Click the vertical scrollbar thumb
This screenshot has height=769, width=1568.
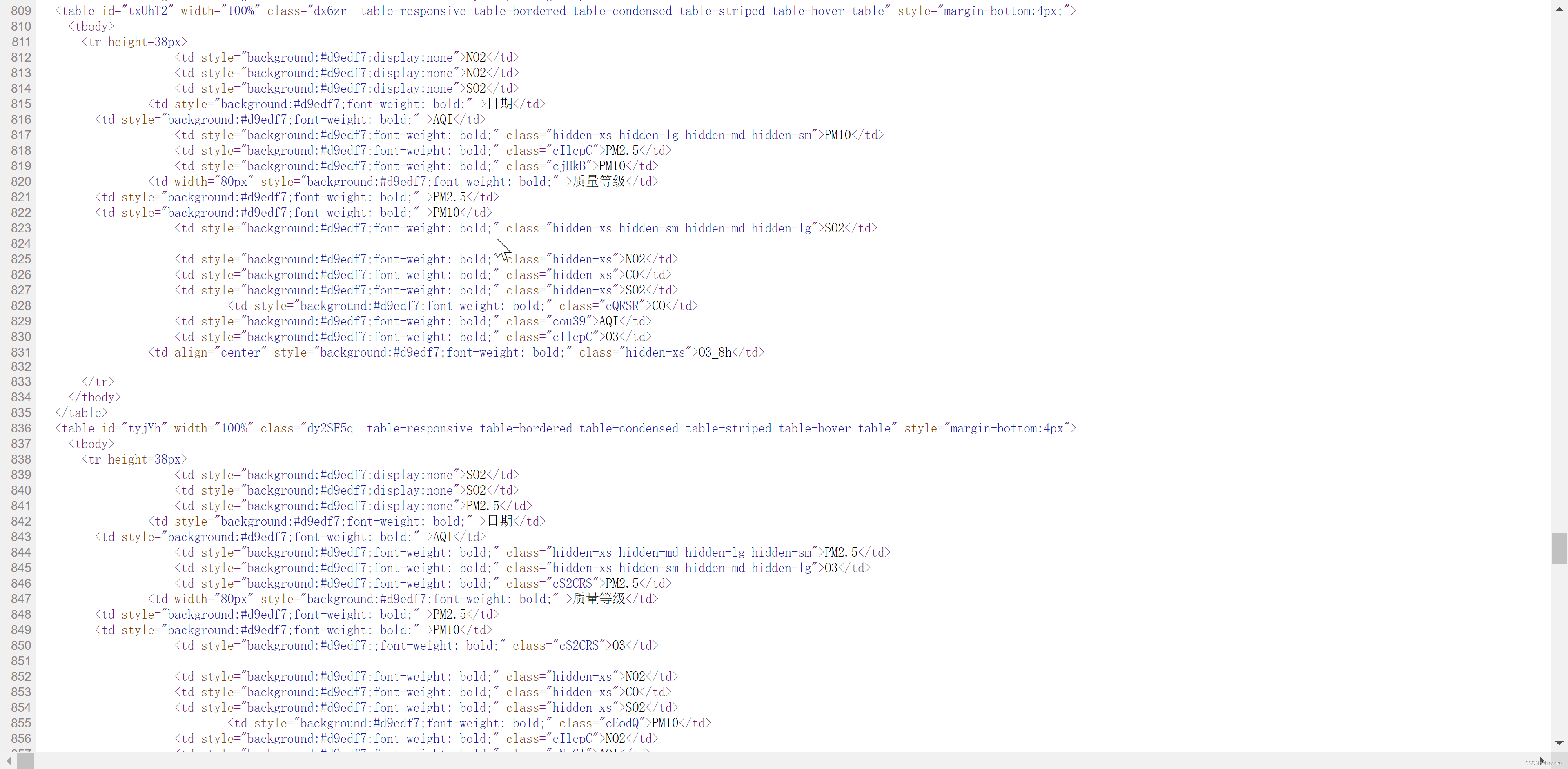pos(1559,548)
